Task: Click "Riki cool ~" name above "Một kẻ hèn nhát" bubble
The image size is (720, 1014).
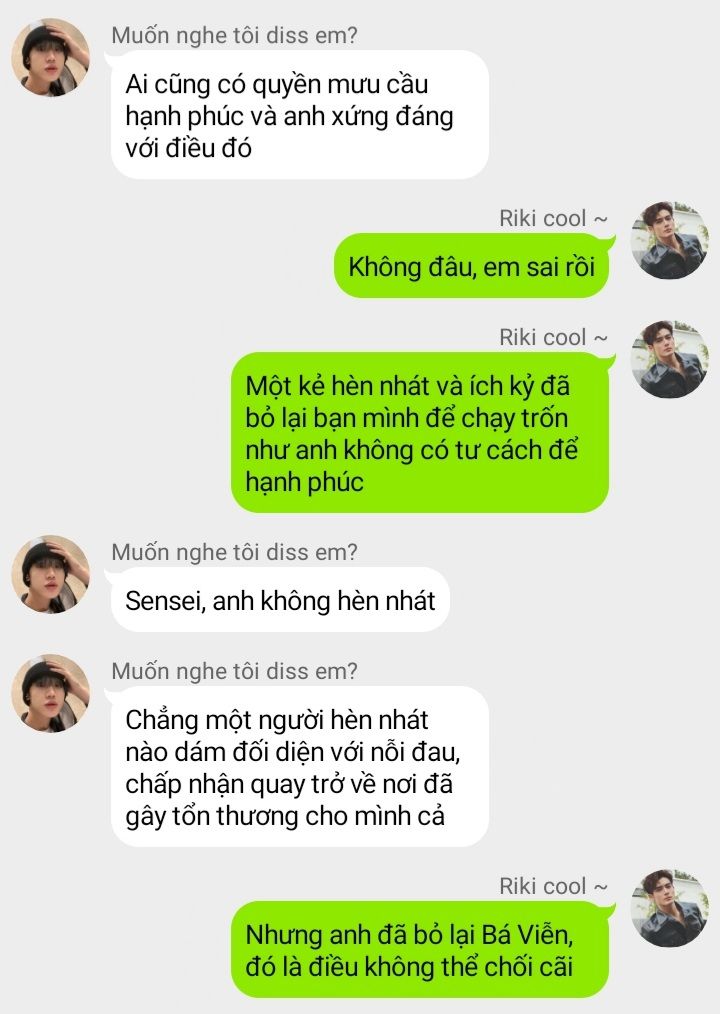Action: point(553,338)
